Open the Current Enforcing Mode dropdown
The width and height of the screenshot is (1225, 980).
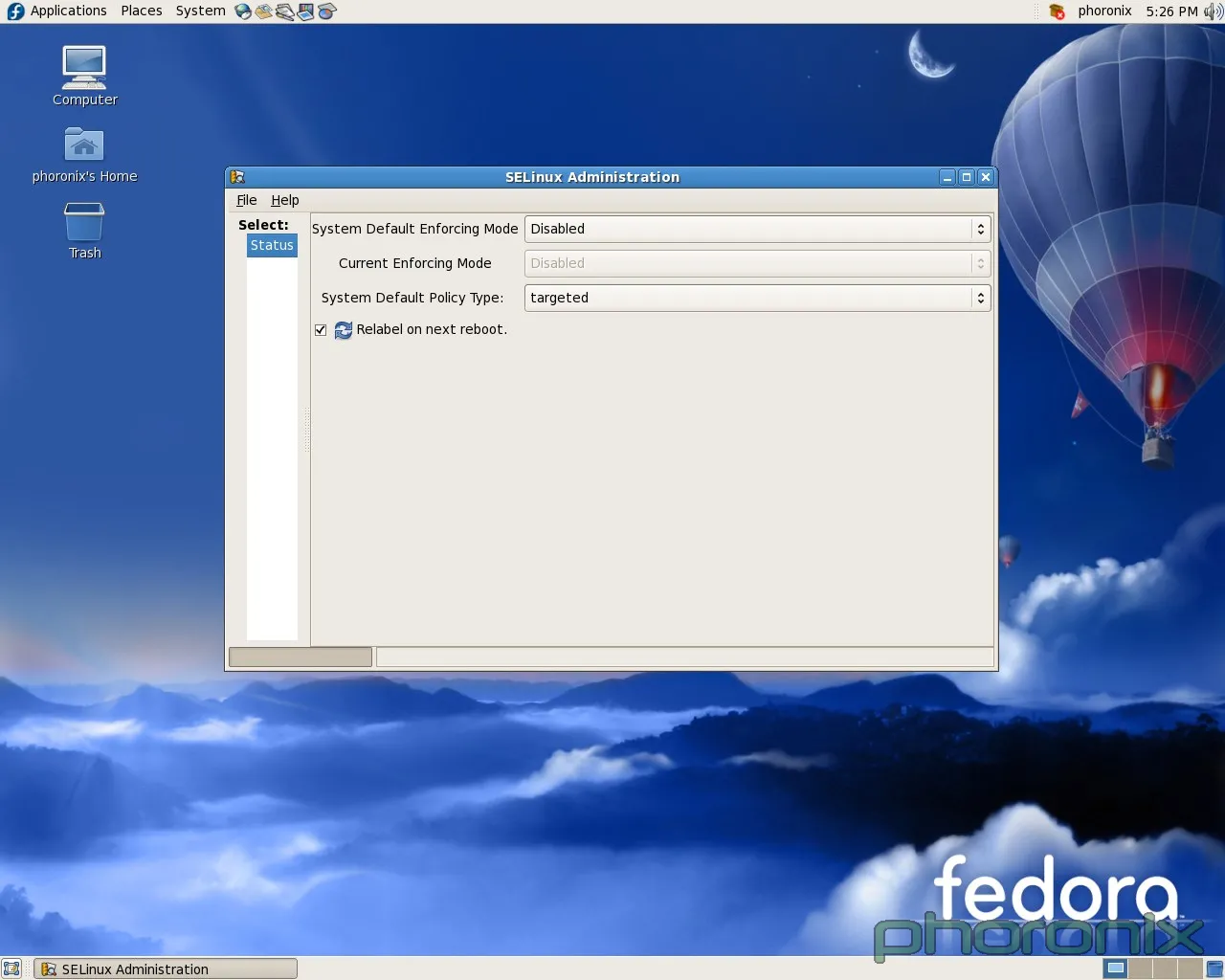click(x=757, y=263)
